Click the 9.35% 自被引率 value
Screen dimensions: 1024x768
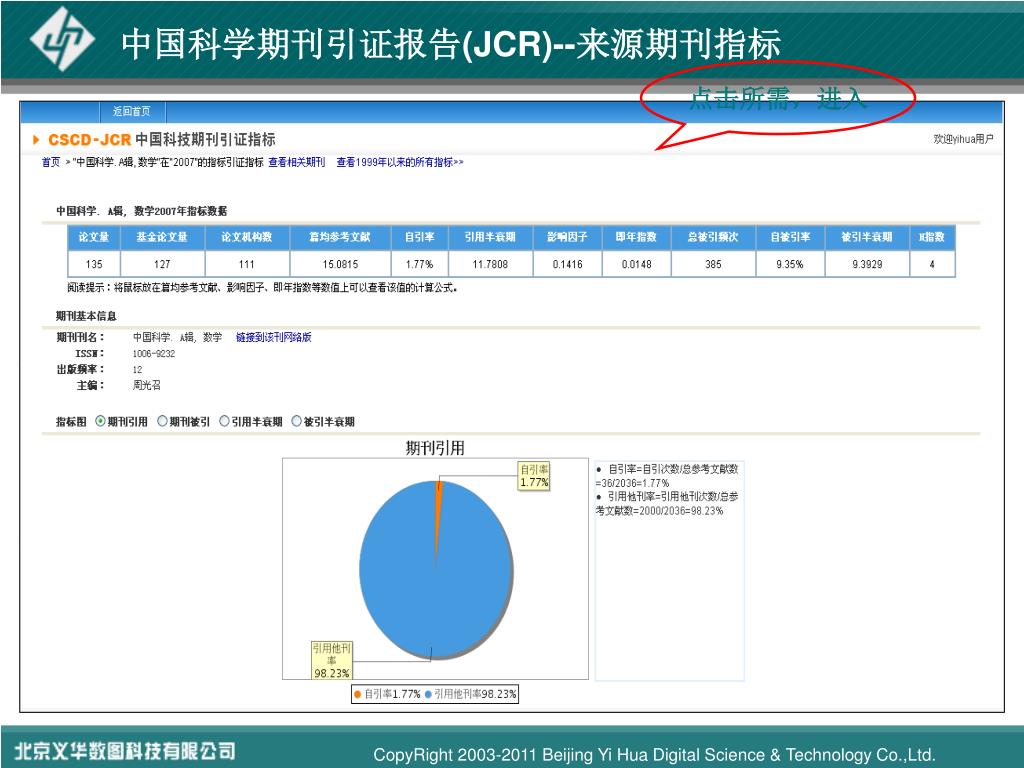(x=790, y=264)
